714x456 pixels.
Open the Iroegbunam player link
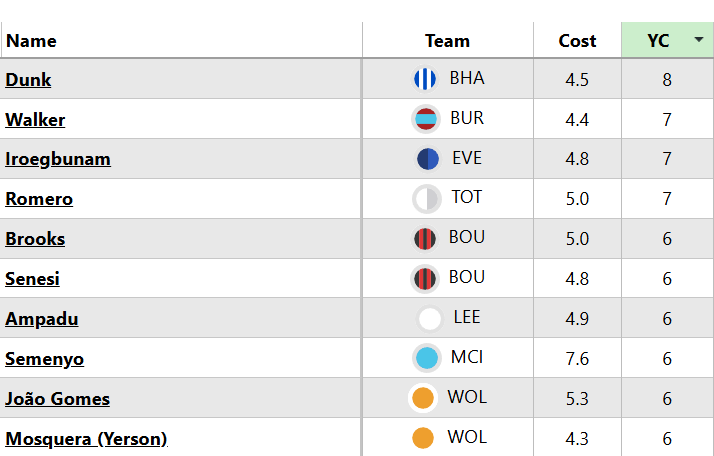[x=58, y=159]
